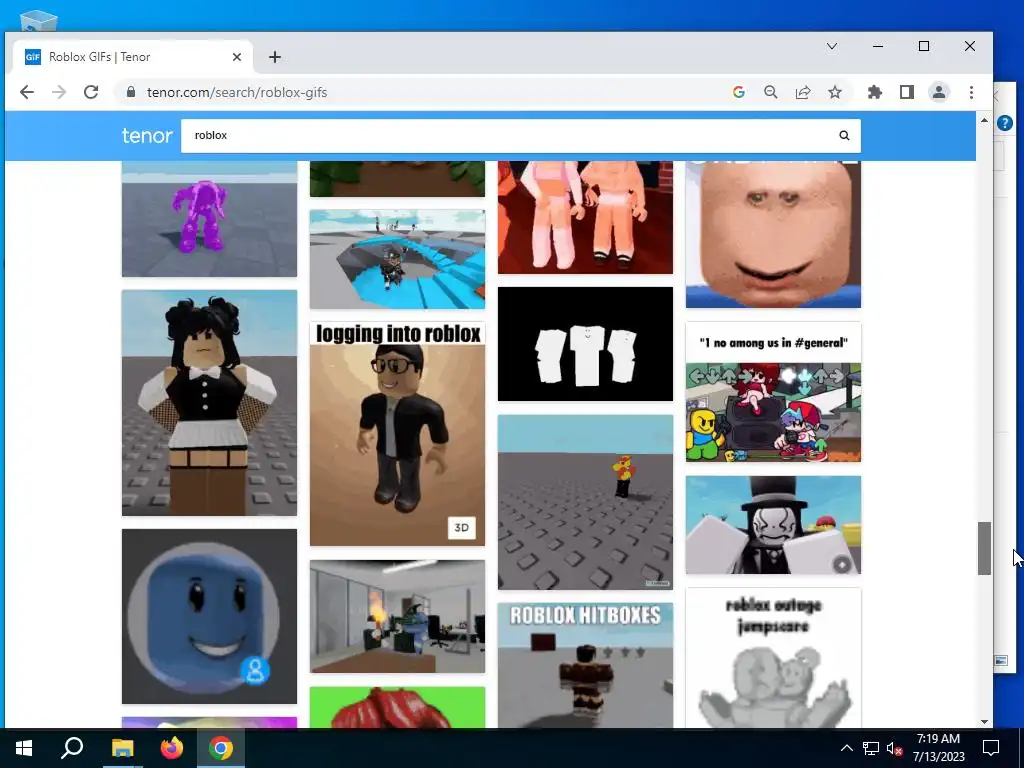Screen dimensions: 1024x768
Task: Open the ROBLOX HITBOXES GIF
Action: click(585, 665)
